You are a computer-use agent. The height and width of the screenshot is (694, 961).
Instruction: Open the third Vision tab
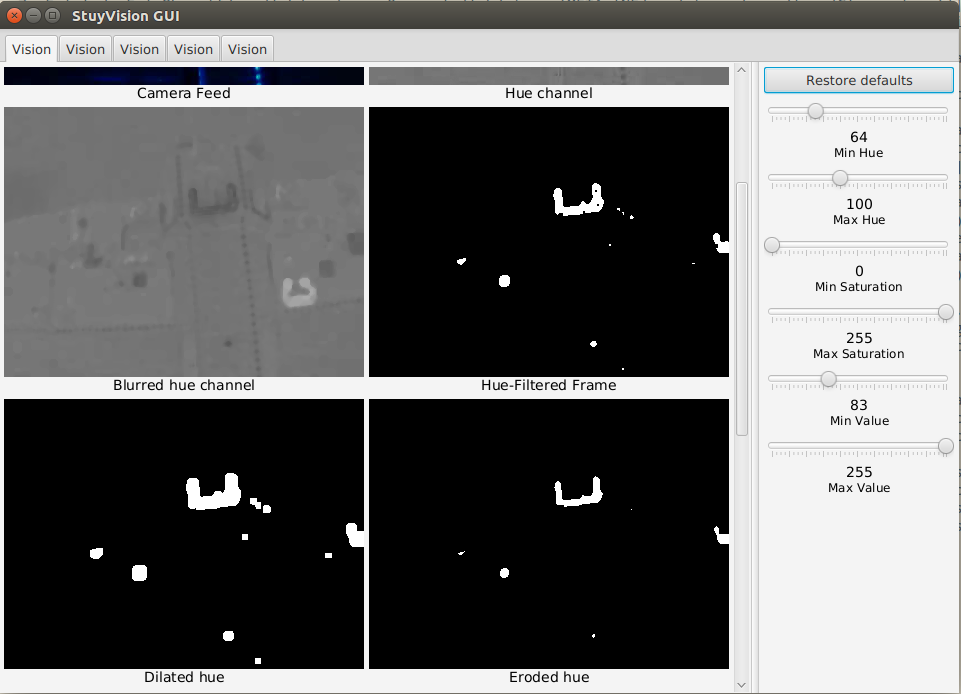[139, 49]
